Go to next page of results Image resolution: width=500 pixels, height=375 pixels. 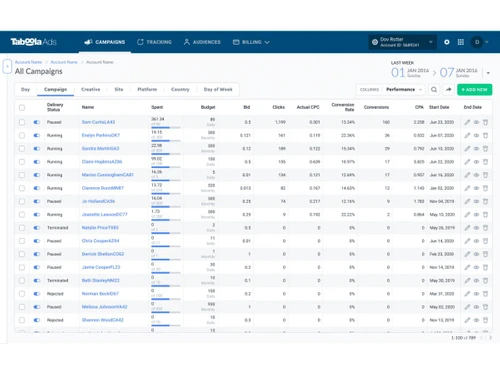coord(491,338)
